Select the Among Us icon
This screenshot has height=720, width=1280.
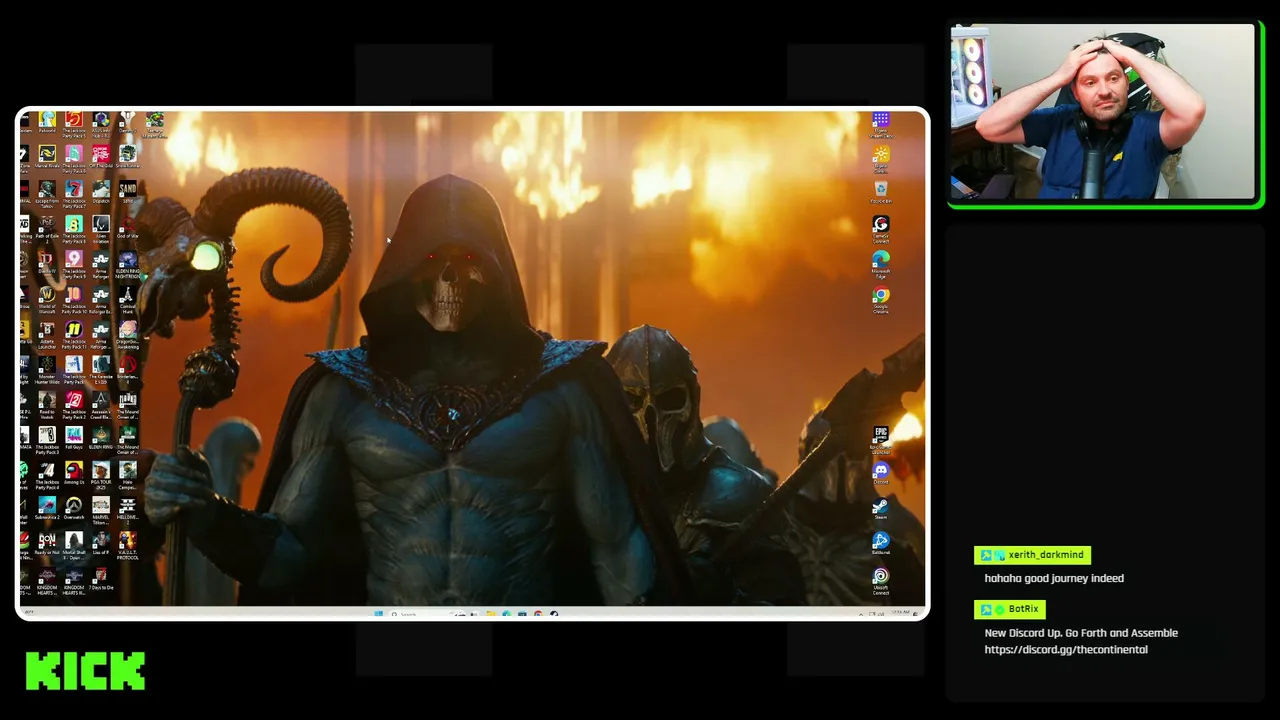pos(74,475)
